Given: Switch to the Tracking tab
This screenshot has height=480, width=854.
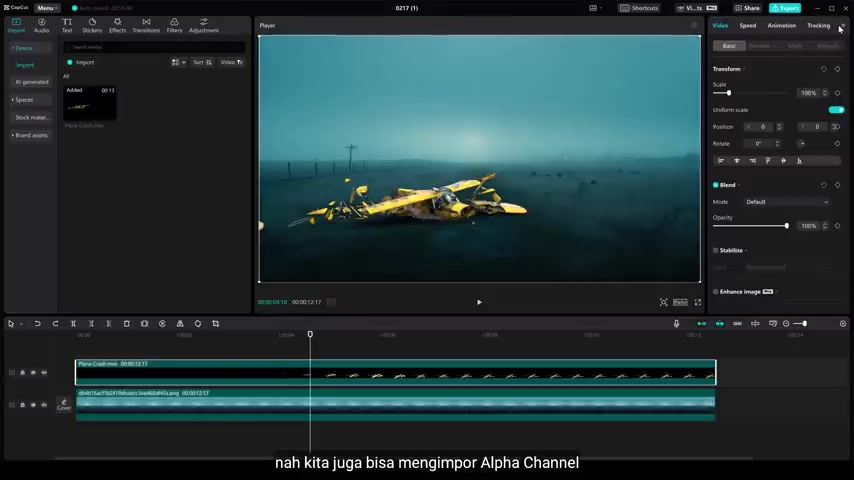Looking at the screenshot, I should click(x=818, y=26).
